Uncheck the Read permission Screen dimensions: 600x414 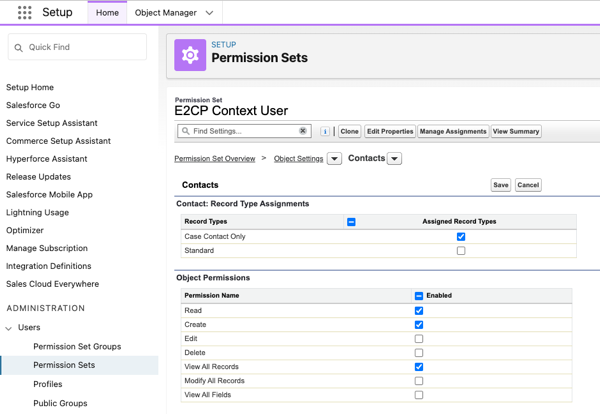click(x=419, y=311)
